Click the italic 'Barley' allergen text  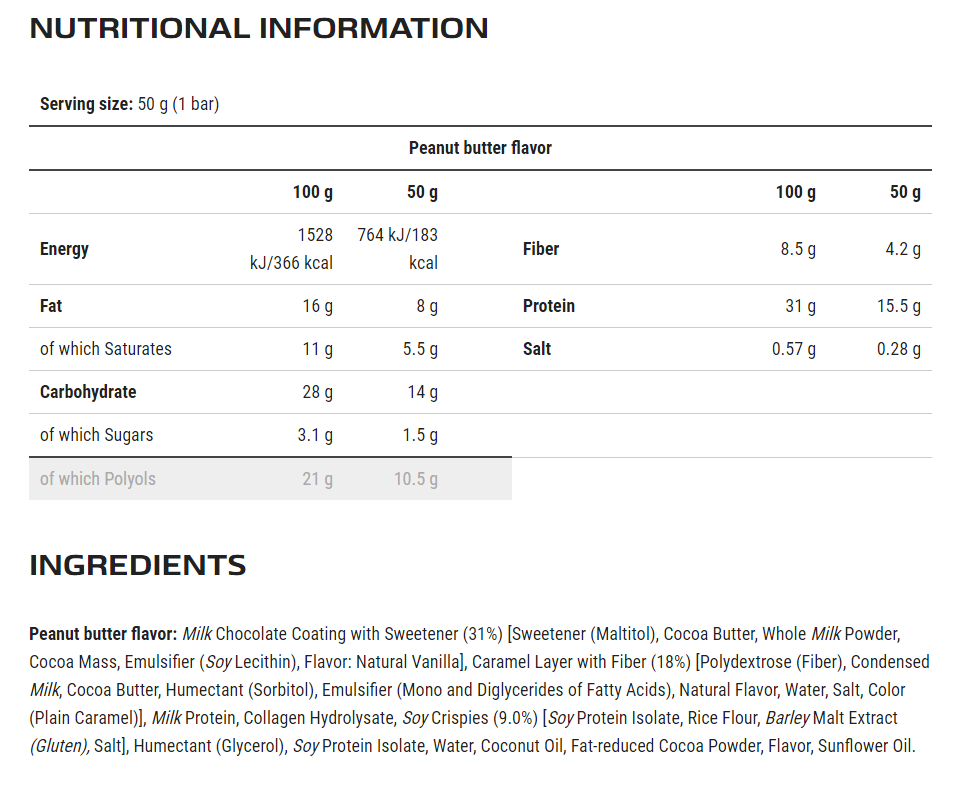(787, 718)
